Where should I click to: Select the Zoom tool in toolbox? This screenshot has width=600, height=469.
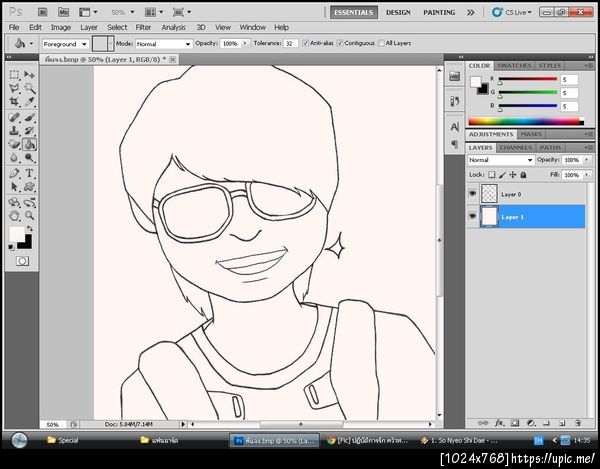coord(29,216)
